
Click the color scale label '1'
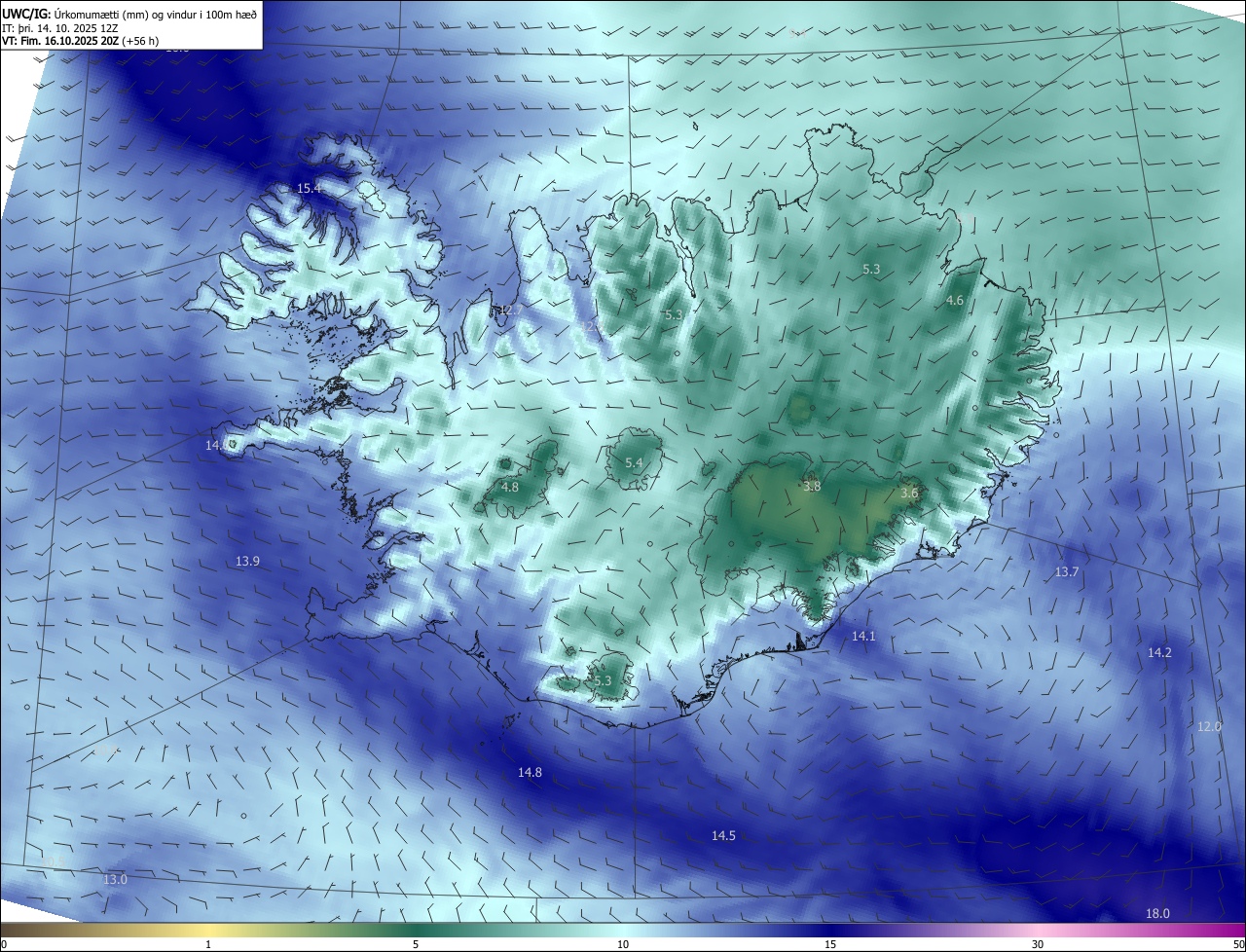point(208,944)
